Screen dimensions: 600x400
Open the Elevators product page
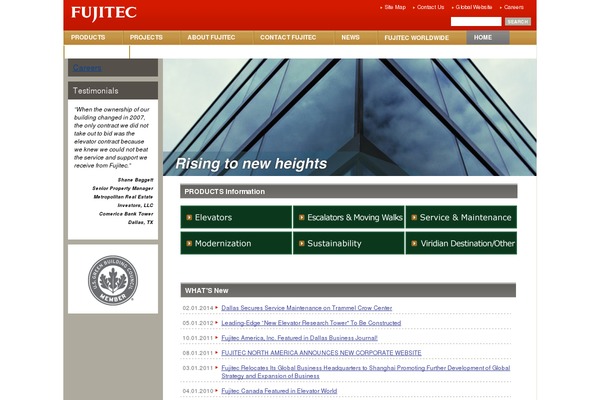236,217
